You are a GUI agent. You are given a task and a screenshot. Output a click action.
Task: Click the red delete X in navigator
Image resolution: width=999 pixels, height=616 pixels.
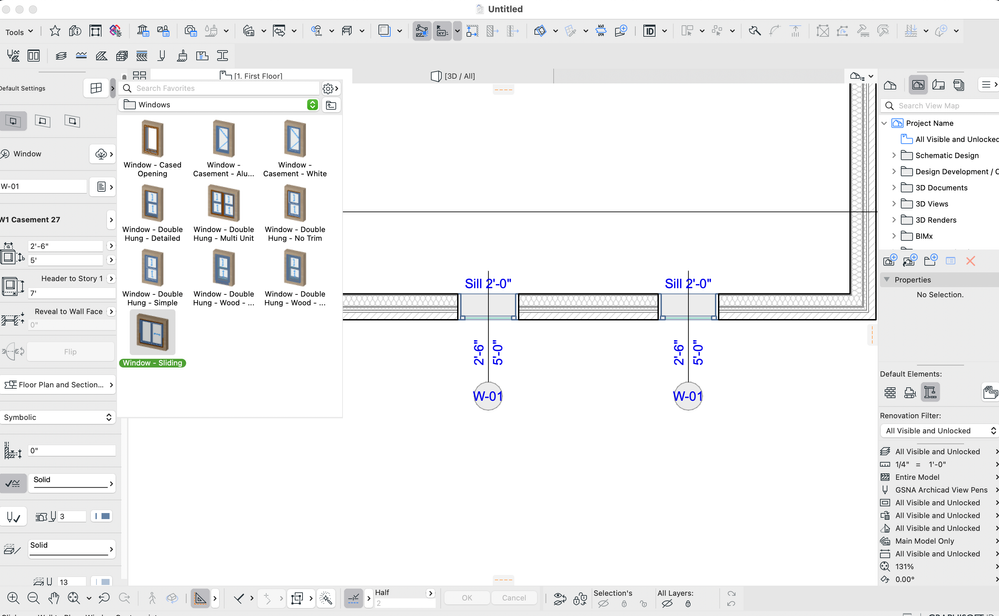pyautogui.click(x=970, y=261)
